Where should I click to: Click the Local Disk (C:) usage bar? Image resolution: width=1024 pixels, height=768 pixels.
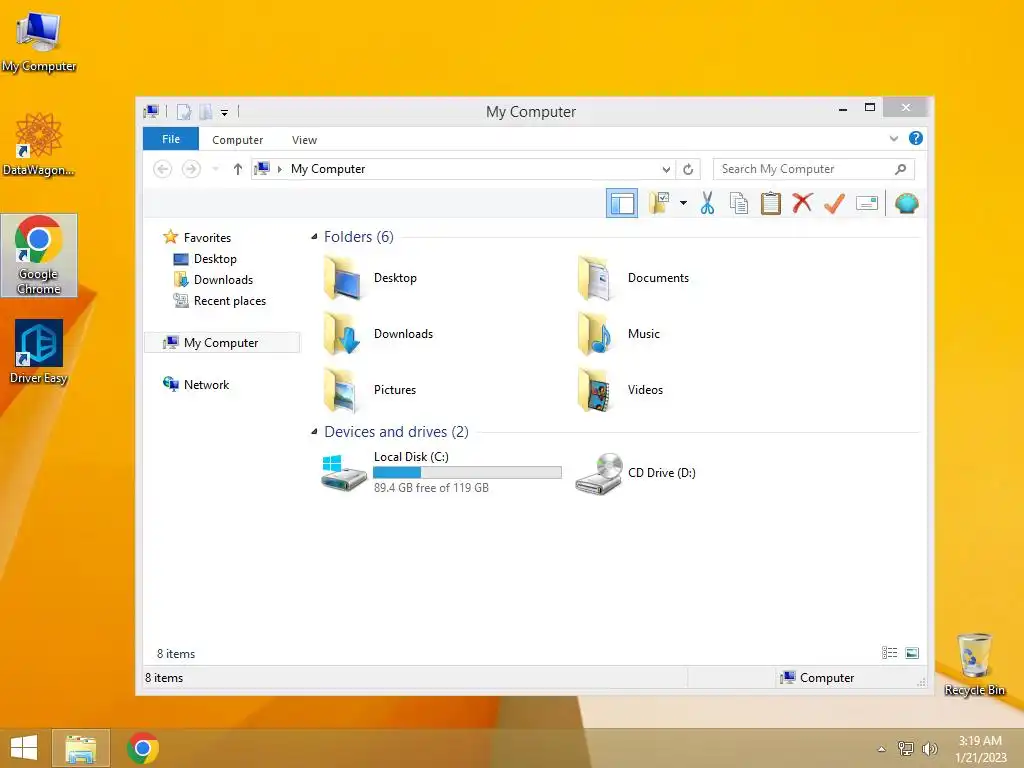click(467, 472)
